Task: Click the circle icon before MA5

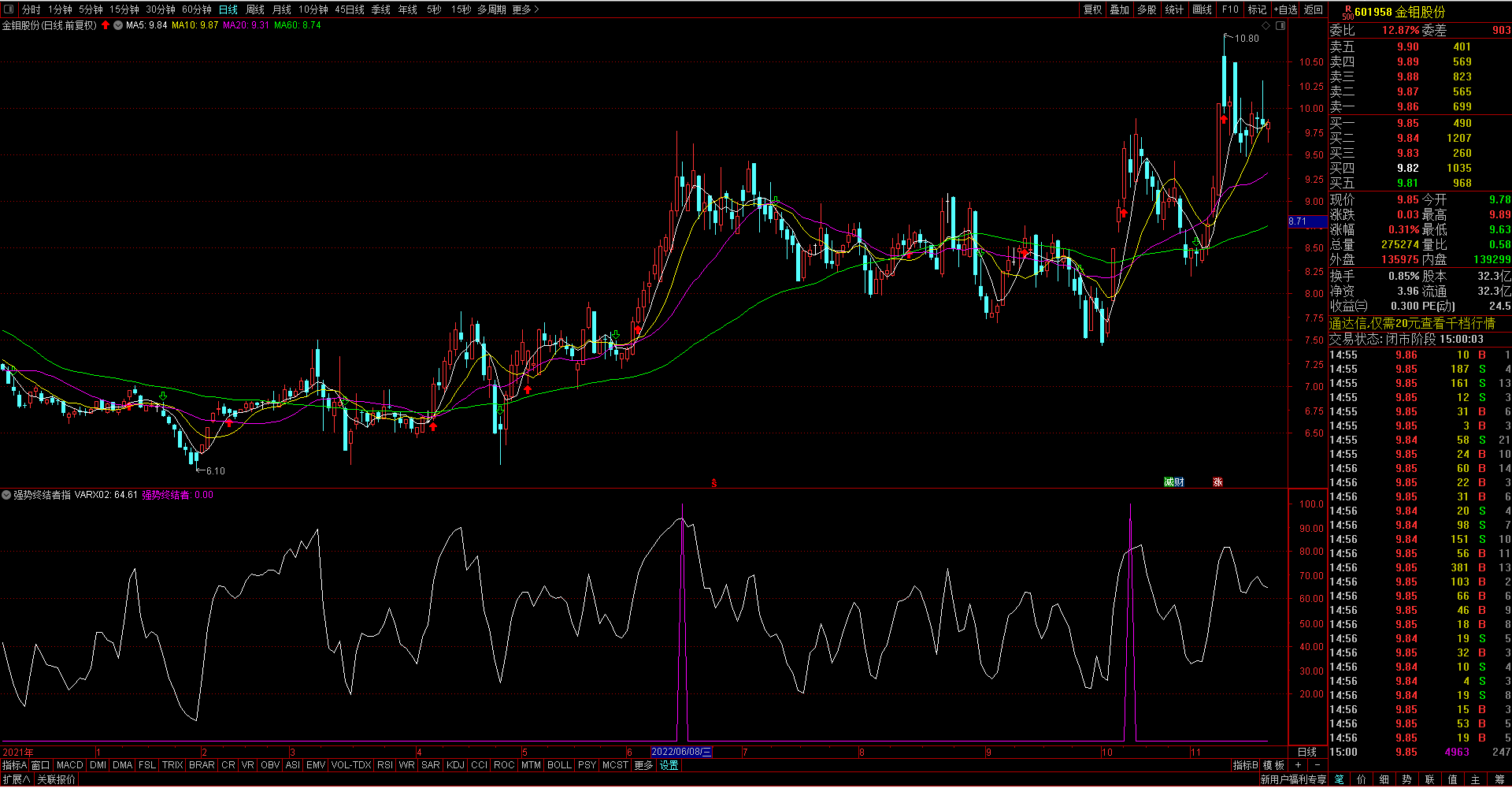Action: pyautogui.click(x=118, y=25)
